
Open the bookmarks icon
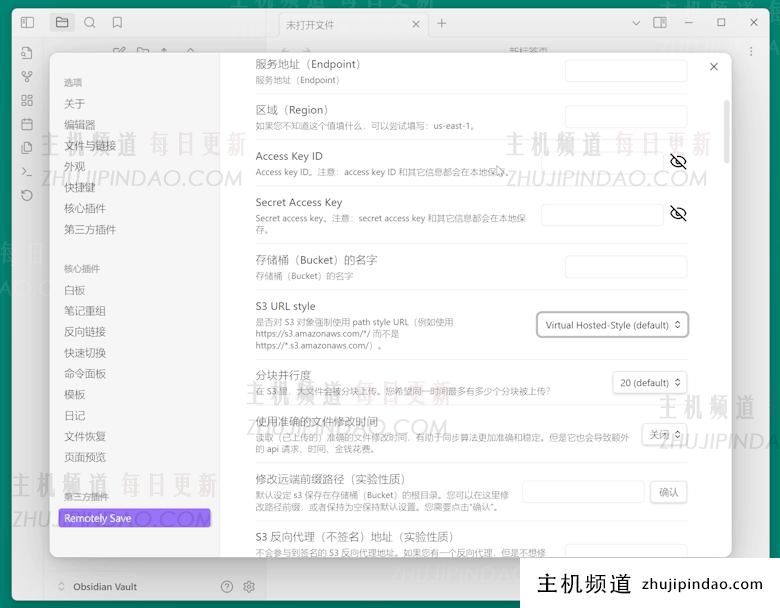point(117,22)
